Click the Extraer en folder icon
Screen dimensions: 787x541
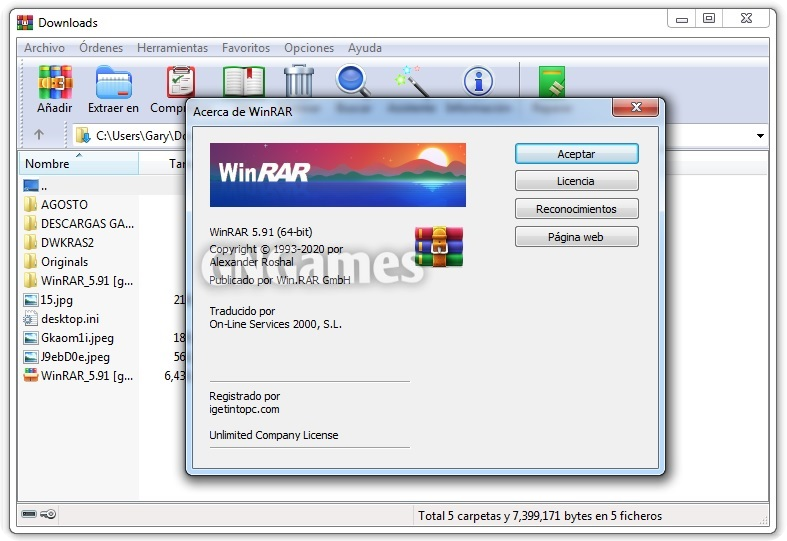point(113,82)
